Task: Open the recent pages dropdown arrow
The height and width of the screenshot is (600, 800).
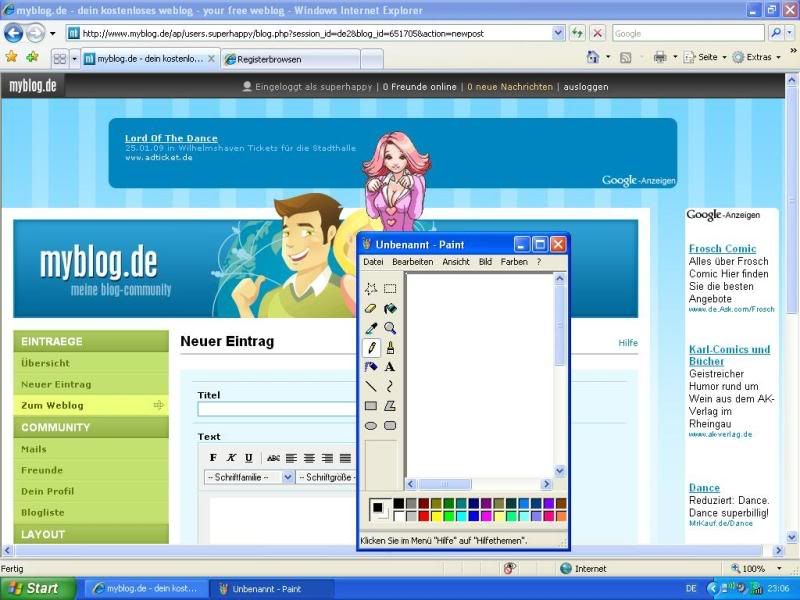Action: coord(53,34)
